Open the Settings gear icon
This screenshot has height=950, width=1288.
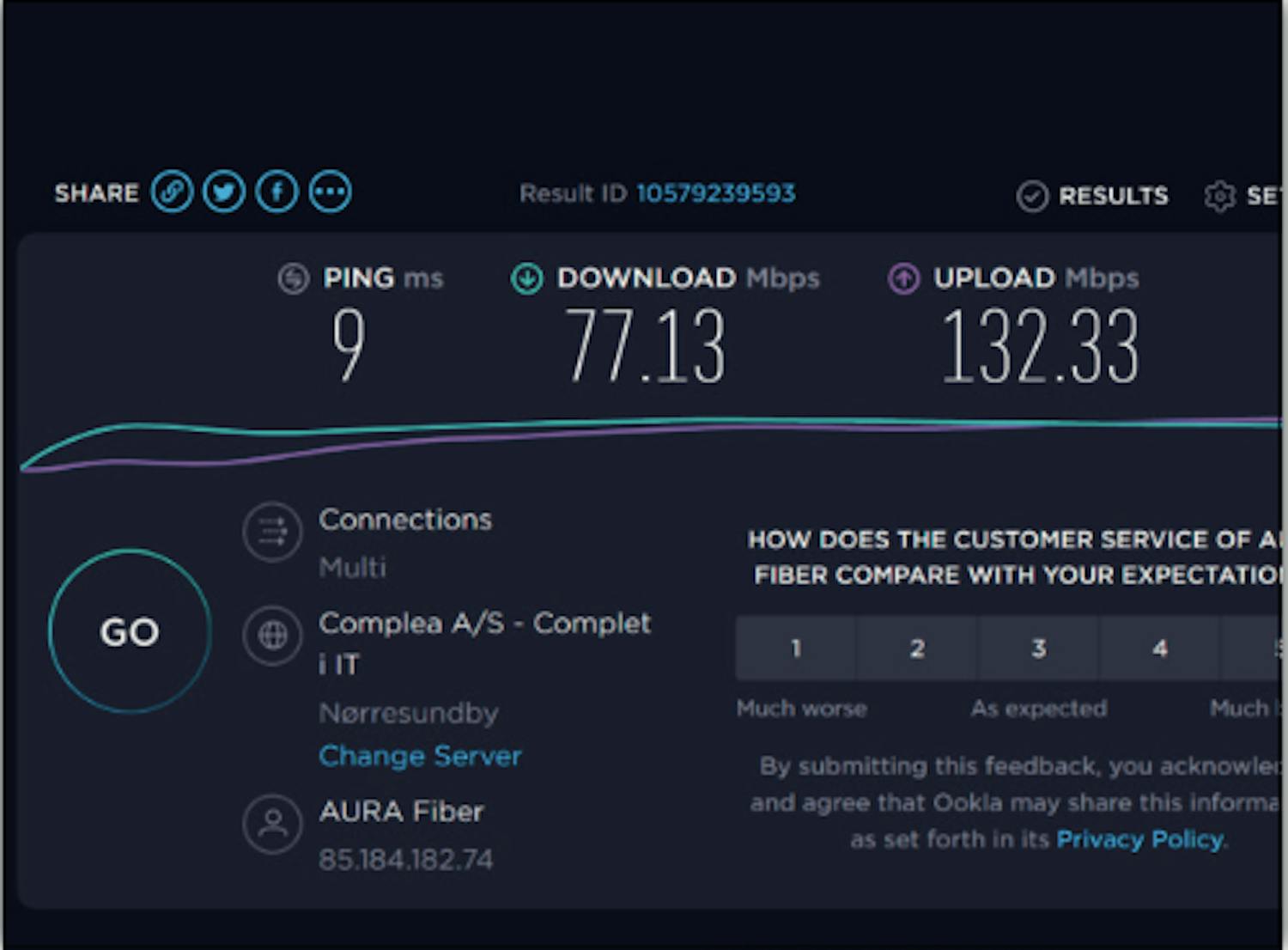coord(1219,197)
